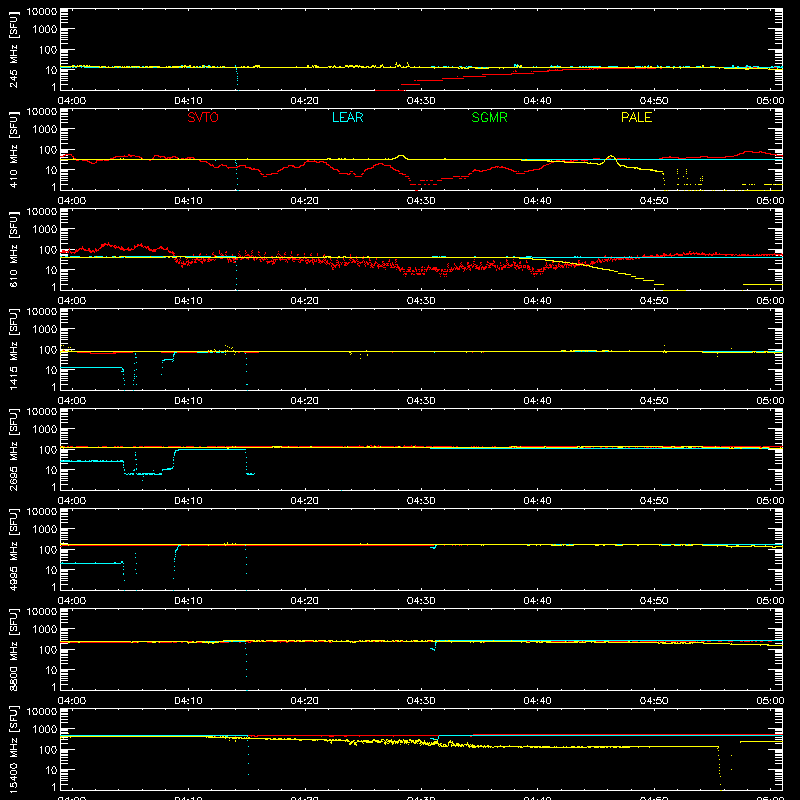Click 04:40 time label below 8800 MHz plot
The image size is (800, 800).
537,701
